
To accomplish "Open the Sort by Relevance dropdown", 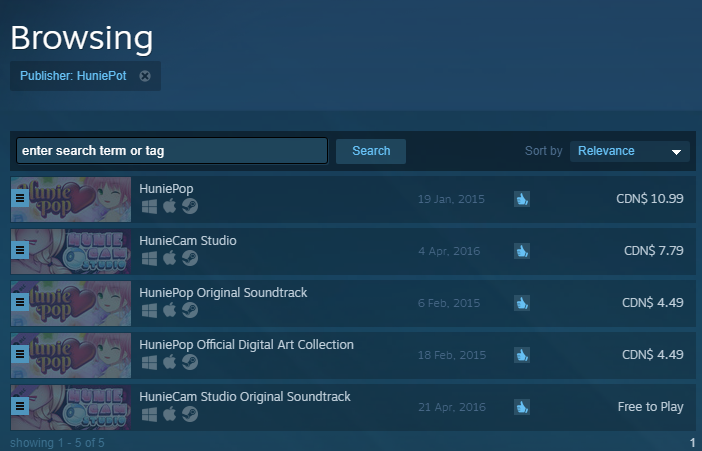I will (x=629, y=151).
